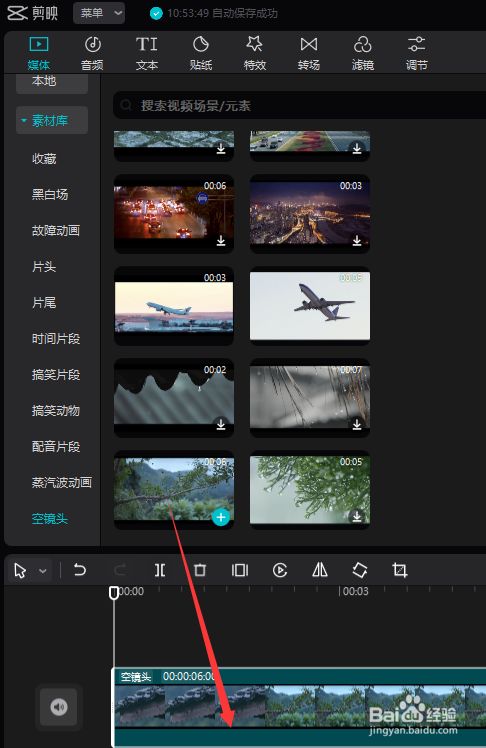The height and width of the screenshot is (748, 486).
Task: Select the 收藏 category
Action: [x=44, y=158]
